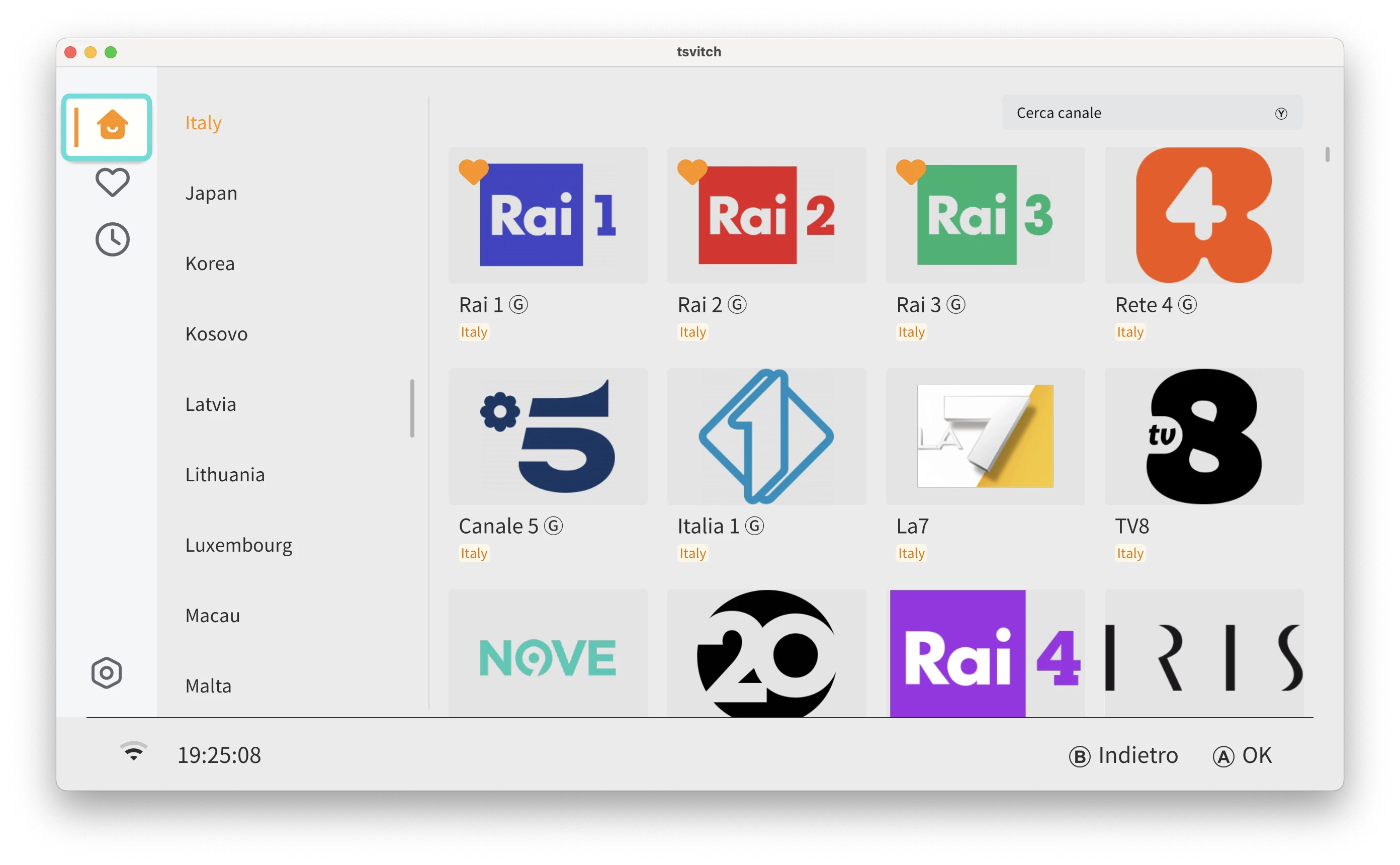Open the 20 channel logo
This screenshot has width=1400, height=865.
pos(766,653)
